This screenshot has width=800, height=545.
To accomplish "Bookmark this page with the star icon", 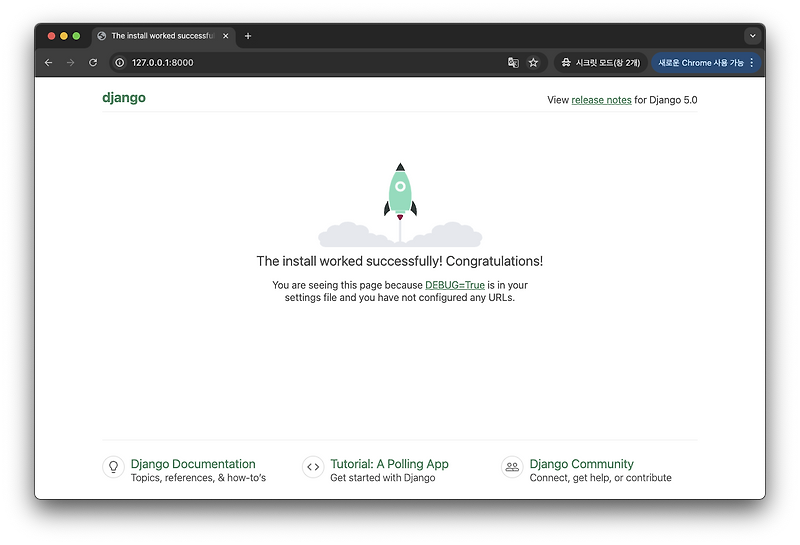I will tap(533, 63).
